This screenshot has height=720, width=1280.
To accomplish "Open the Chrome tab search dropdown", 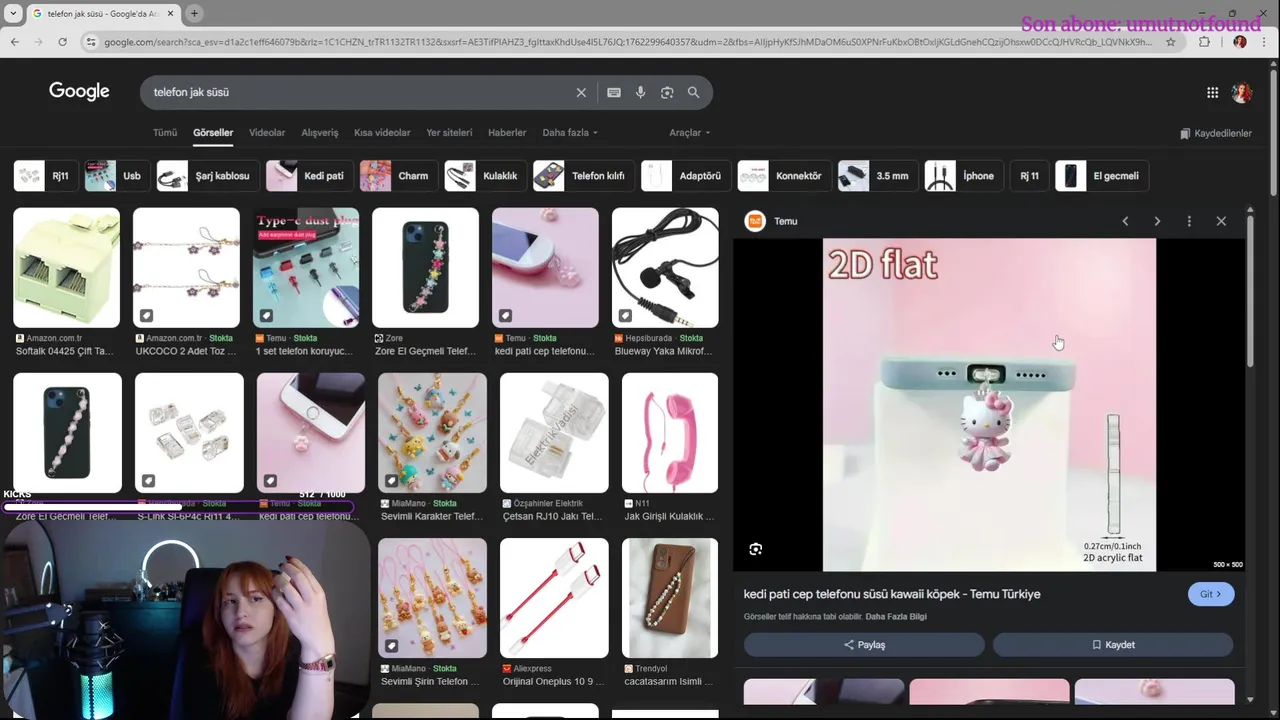I will pos(13,13).
